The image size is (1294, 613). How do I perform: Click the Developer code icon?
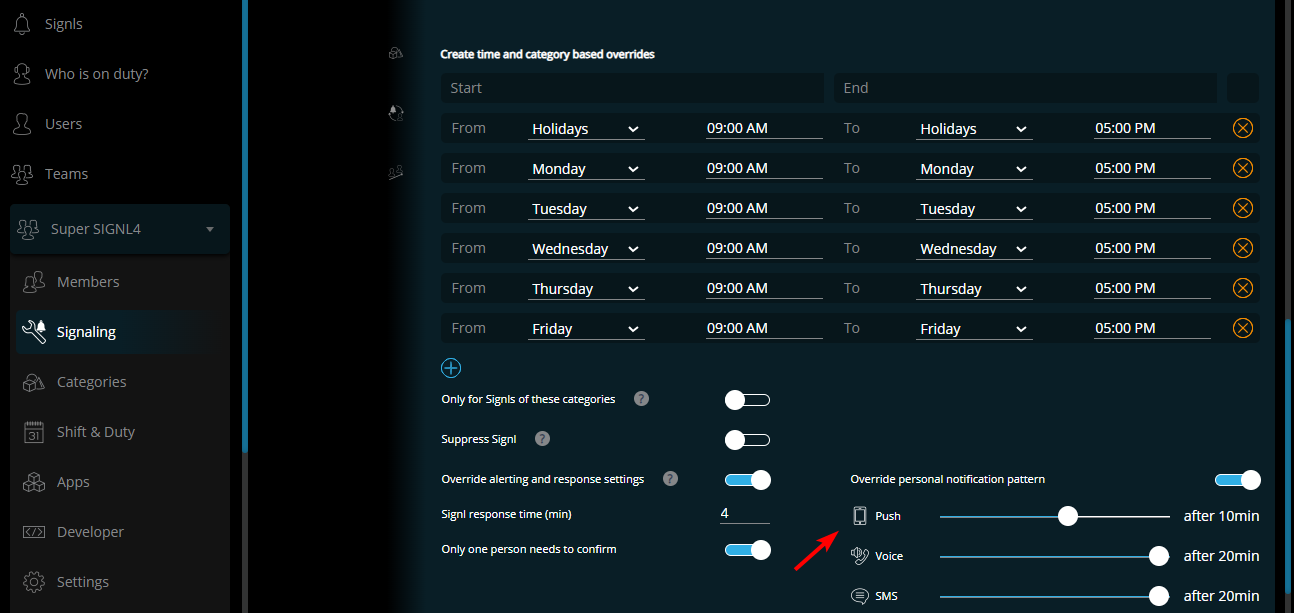coord(34,532)
